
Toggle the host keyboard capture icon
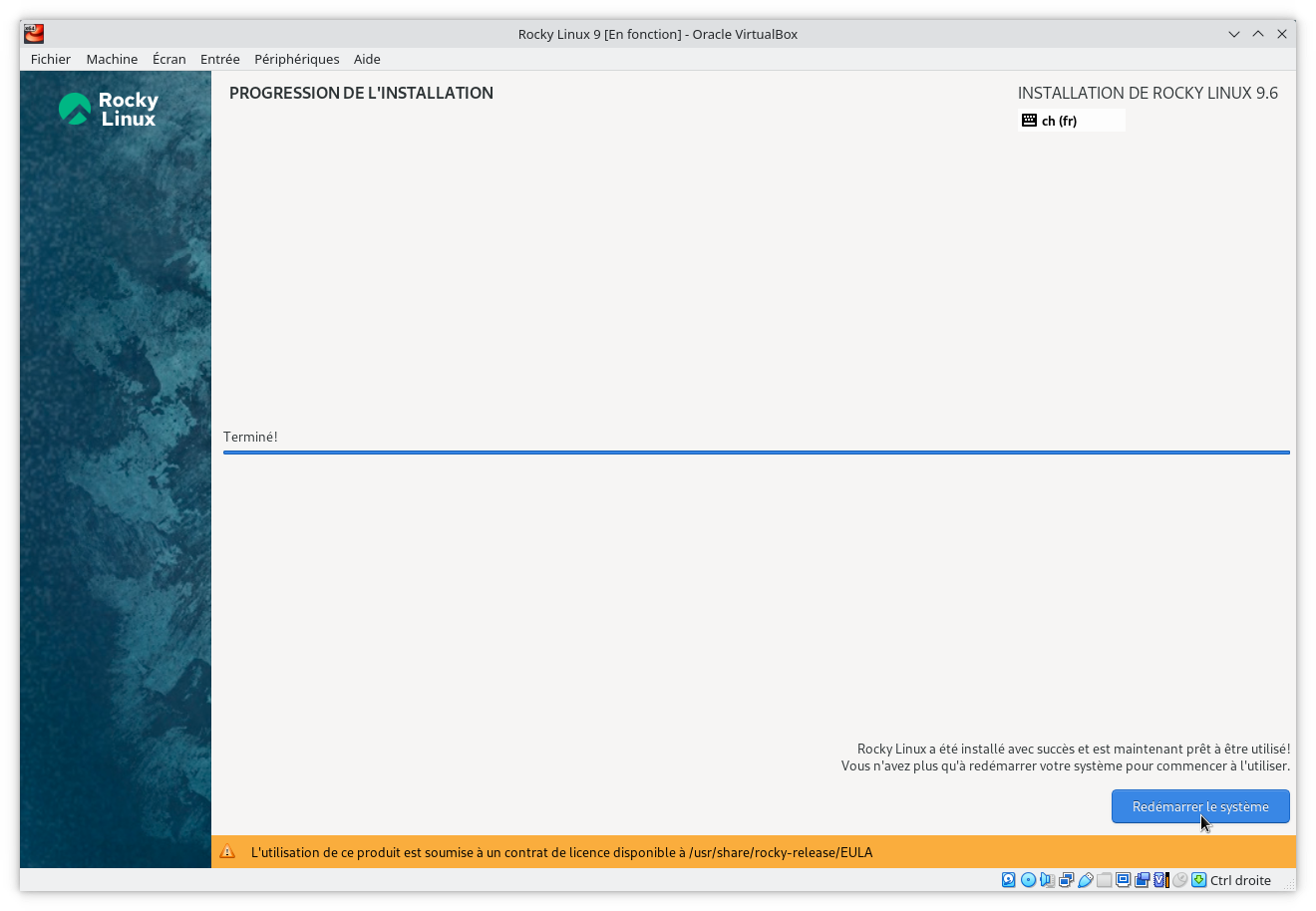[x=1198, y=880]
